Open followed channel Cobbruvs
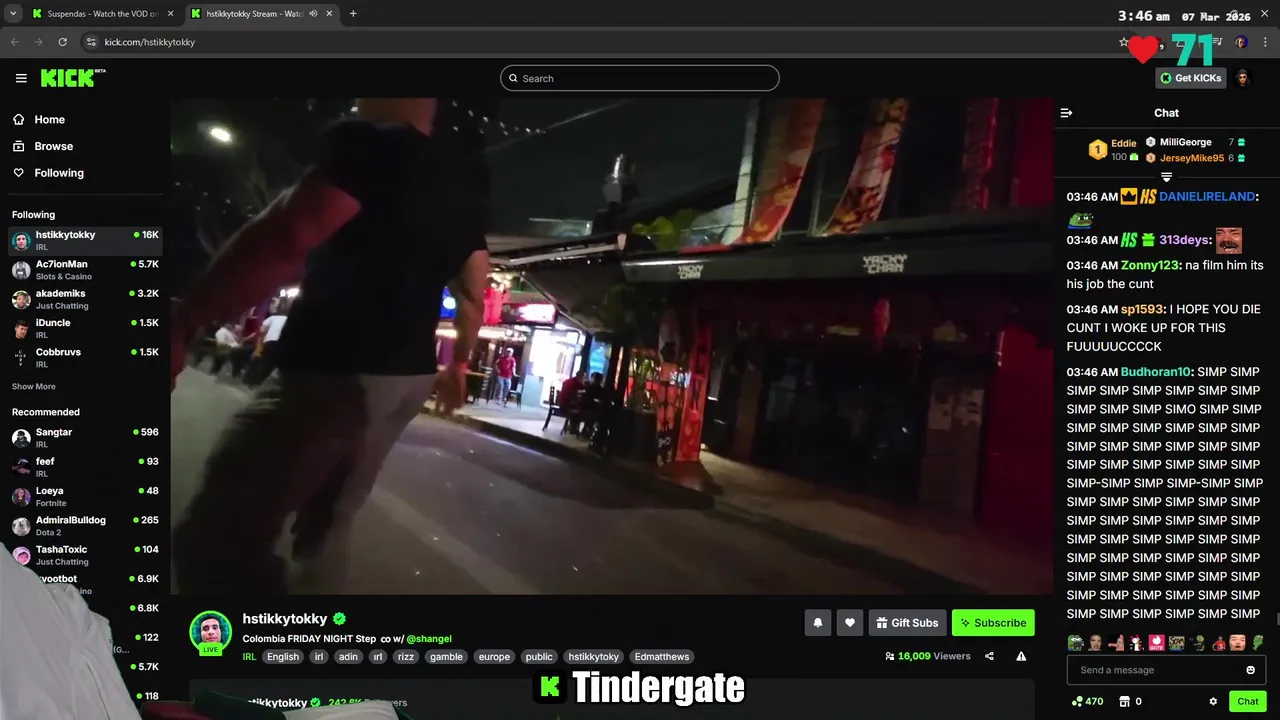The image size is (1280, 720). click(x=85, y=357)
